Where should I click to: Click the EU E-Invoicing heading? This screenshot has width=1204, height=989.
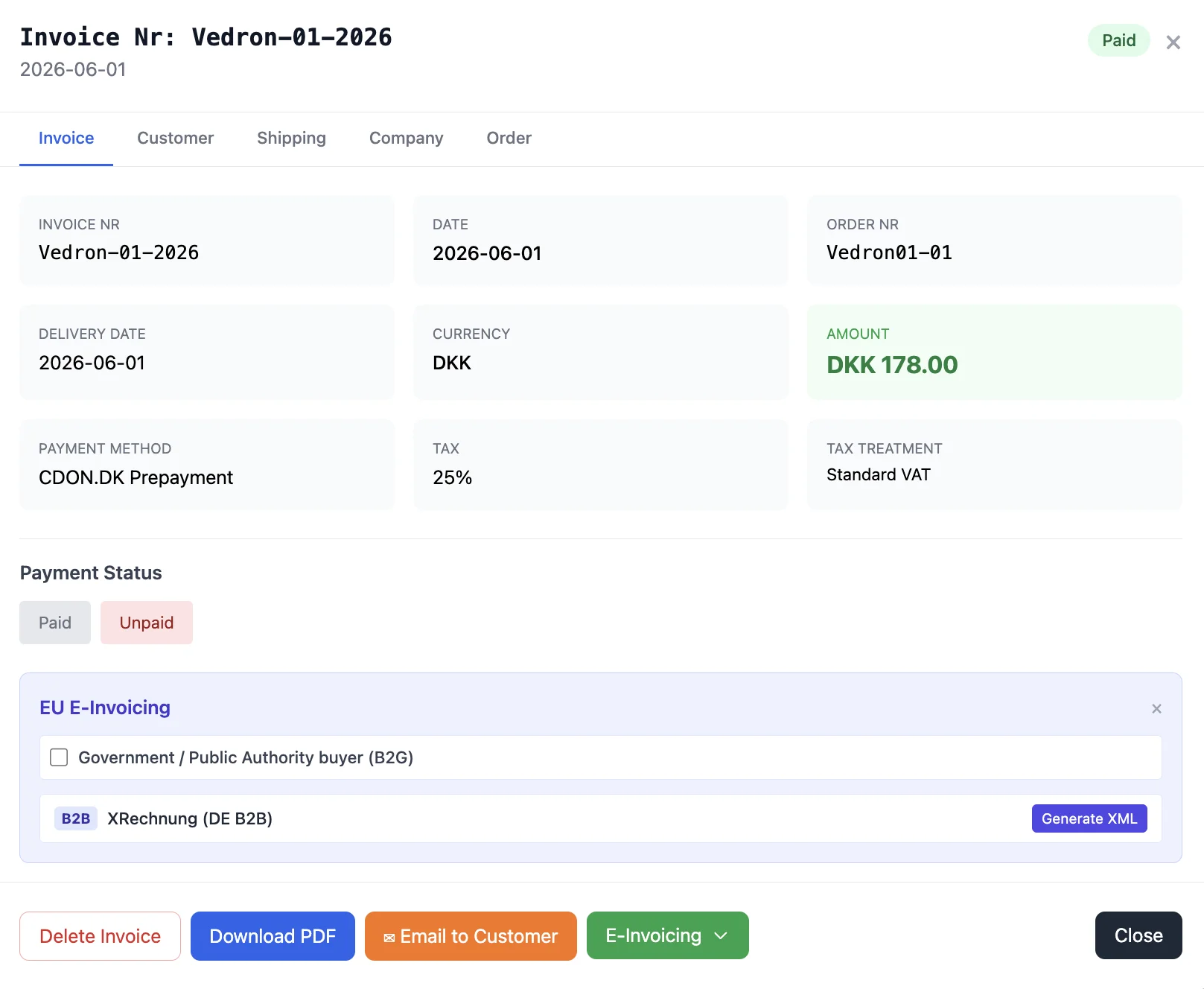105,707
